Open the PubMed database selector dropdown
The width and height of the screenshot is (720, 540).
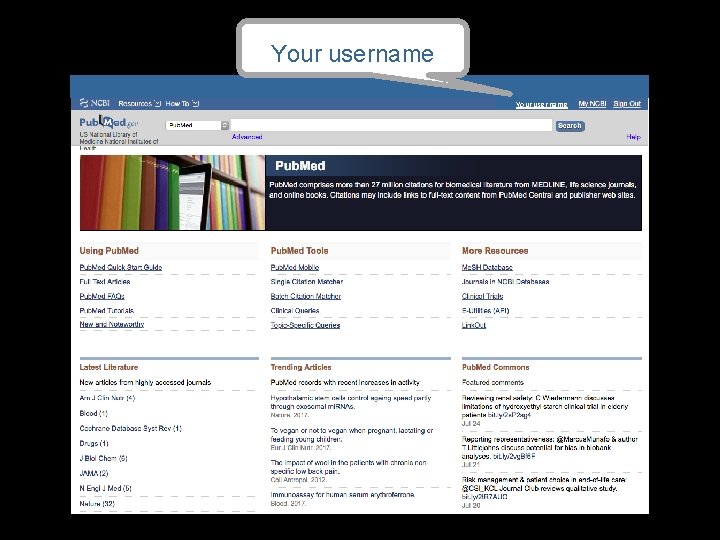[197, 125]
